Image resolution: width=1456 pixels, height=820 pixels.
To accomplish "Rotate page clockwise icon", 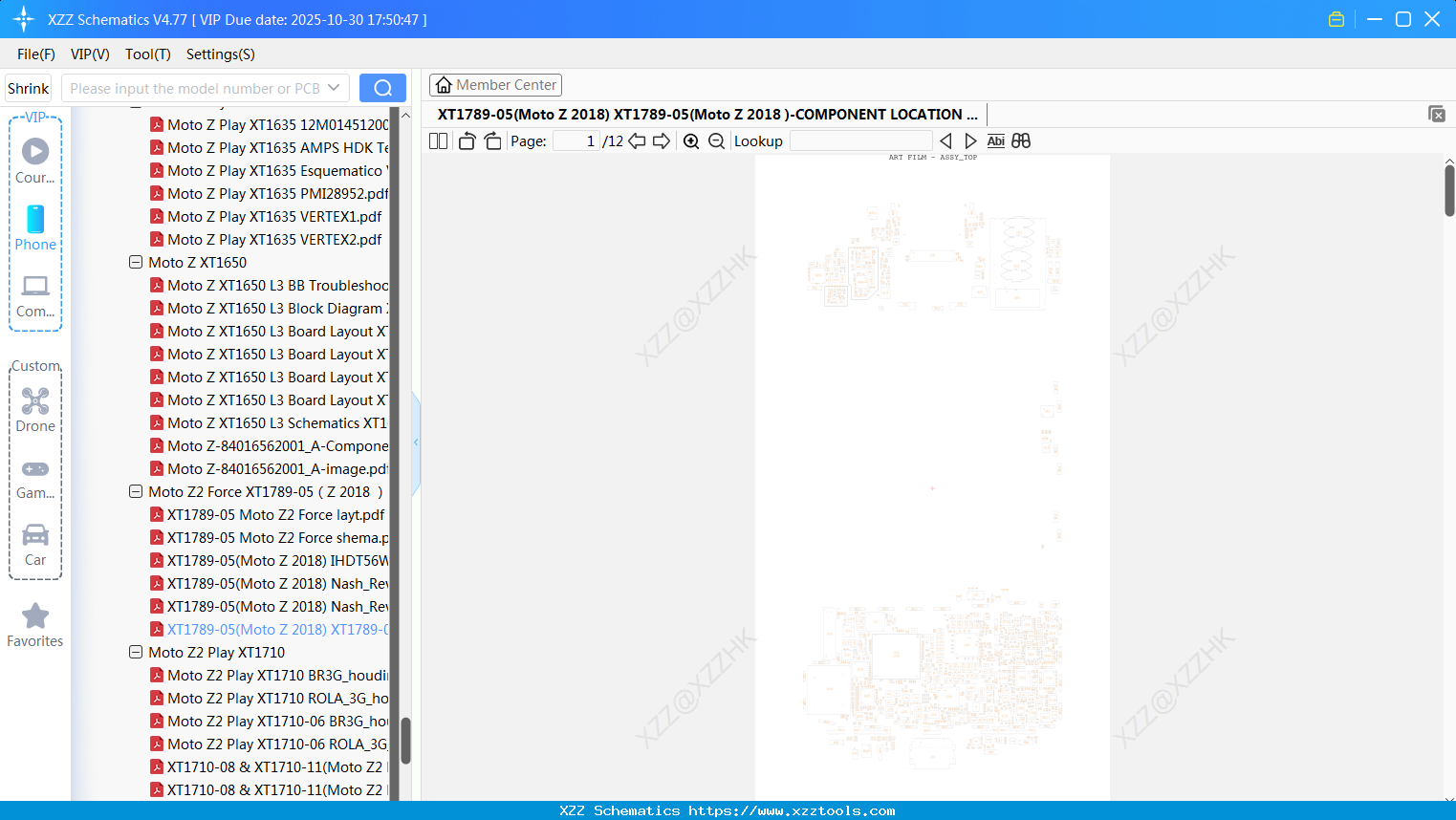I will coord(492,141).
